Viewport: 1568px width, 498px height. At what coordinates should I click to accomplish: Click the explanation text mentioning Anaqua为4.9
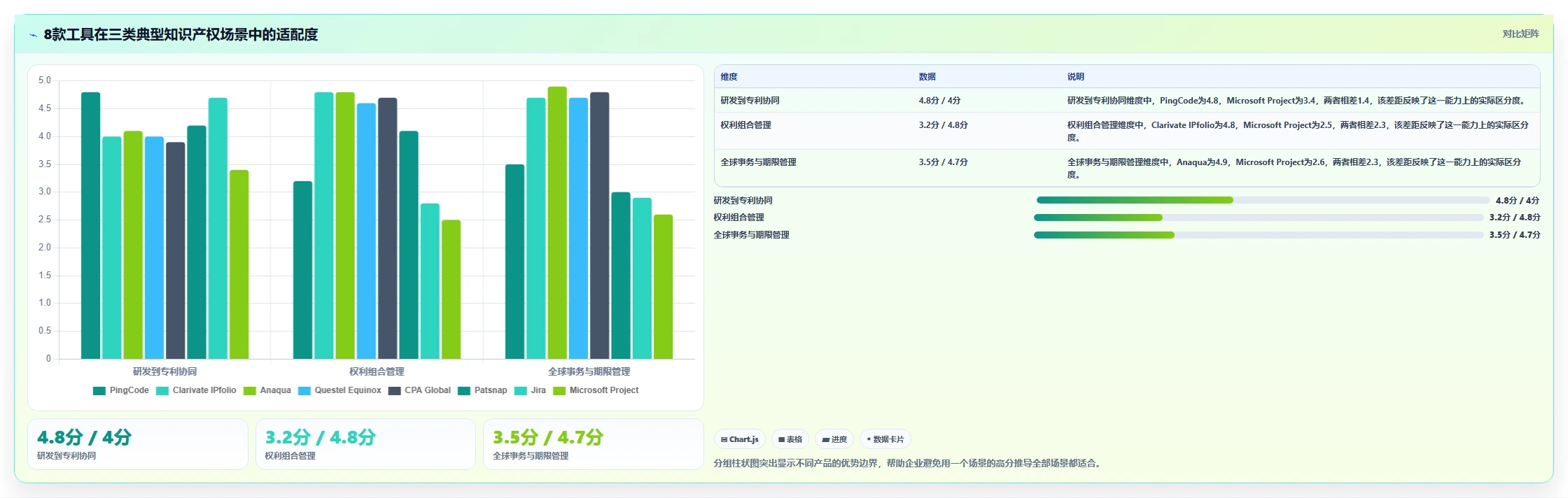point(1294,168)
